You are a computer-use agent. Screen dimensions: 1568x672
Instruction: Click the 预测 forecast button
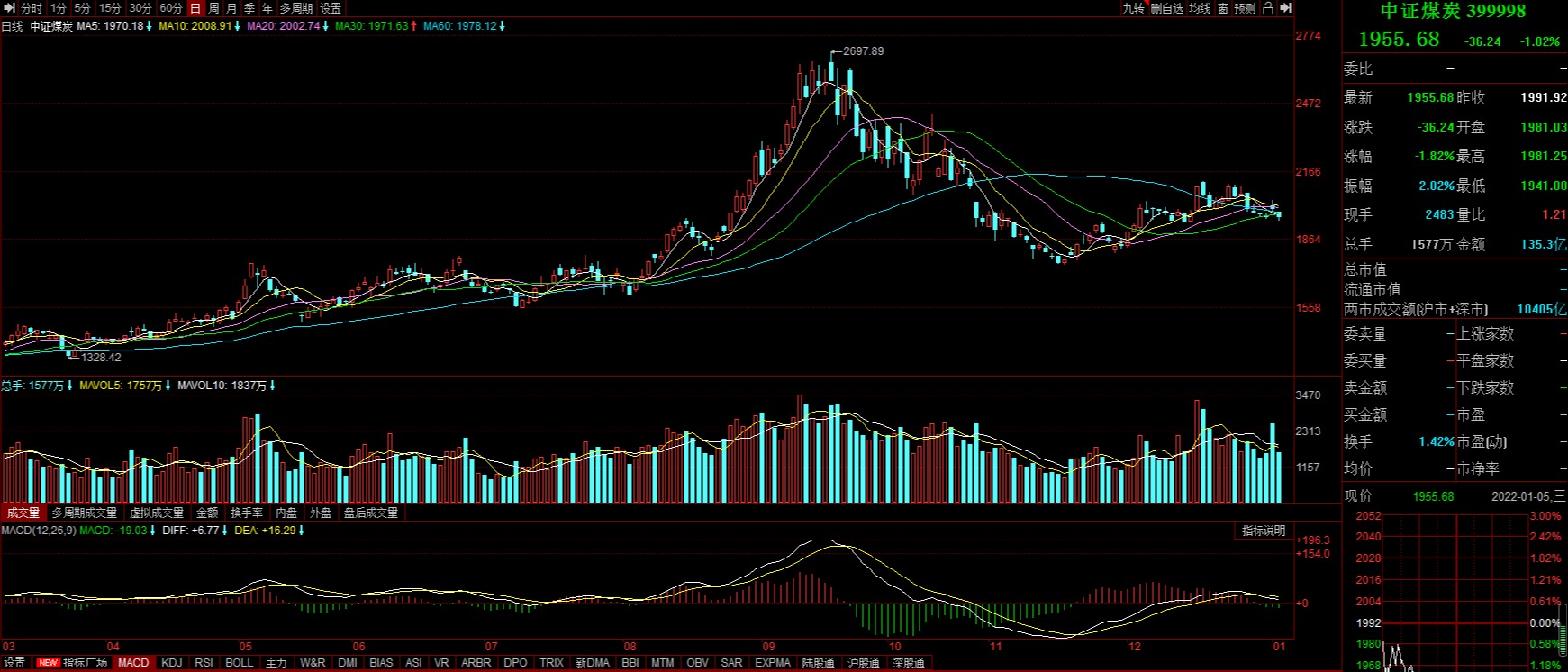(x=1245, y=8)
